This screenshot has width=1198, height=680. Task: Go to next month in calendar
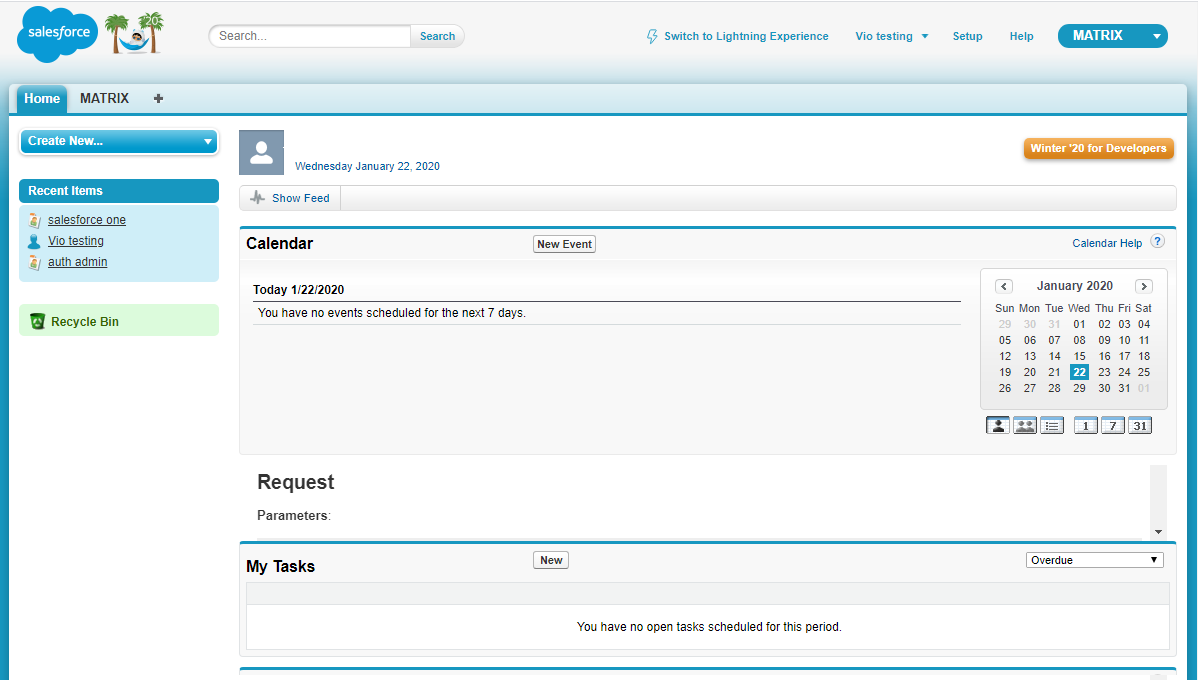pyautogui.click(x=1144, y=287)
